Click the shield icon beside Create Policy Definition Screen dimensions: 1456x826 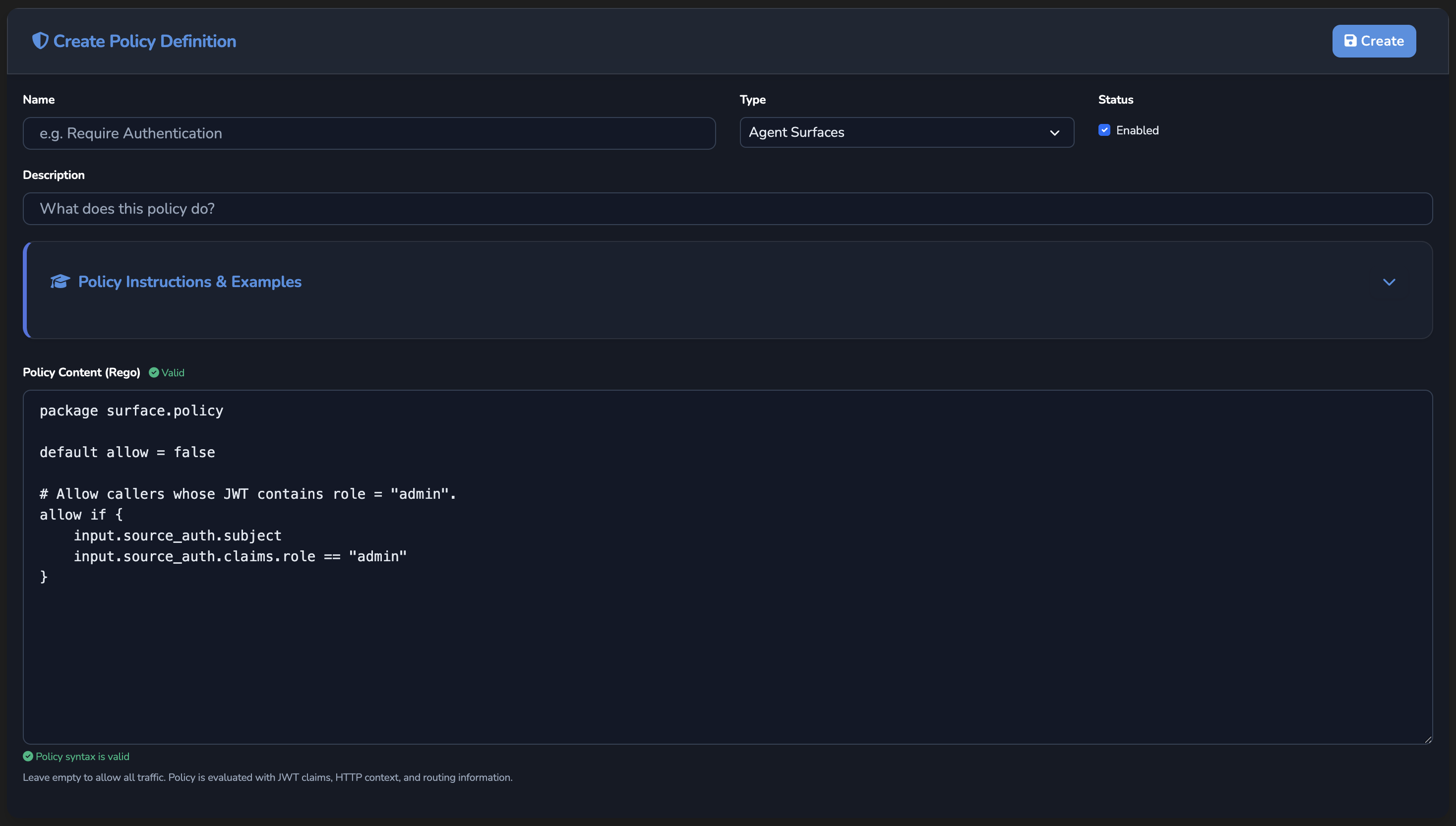(40, 41)
